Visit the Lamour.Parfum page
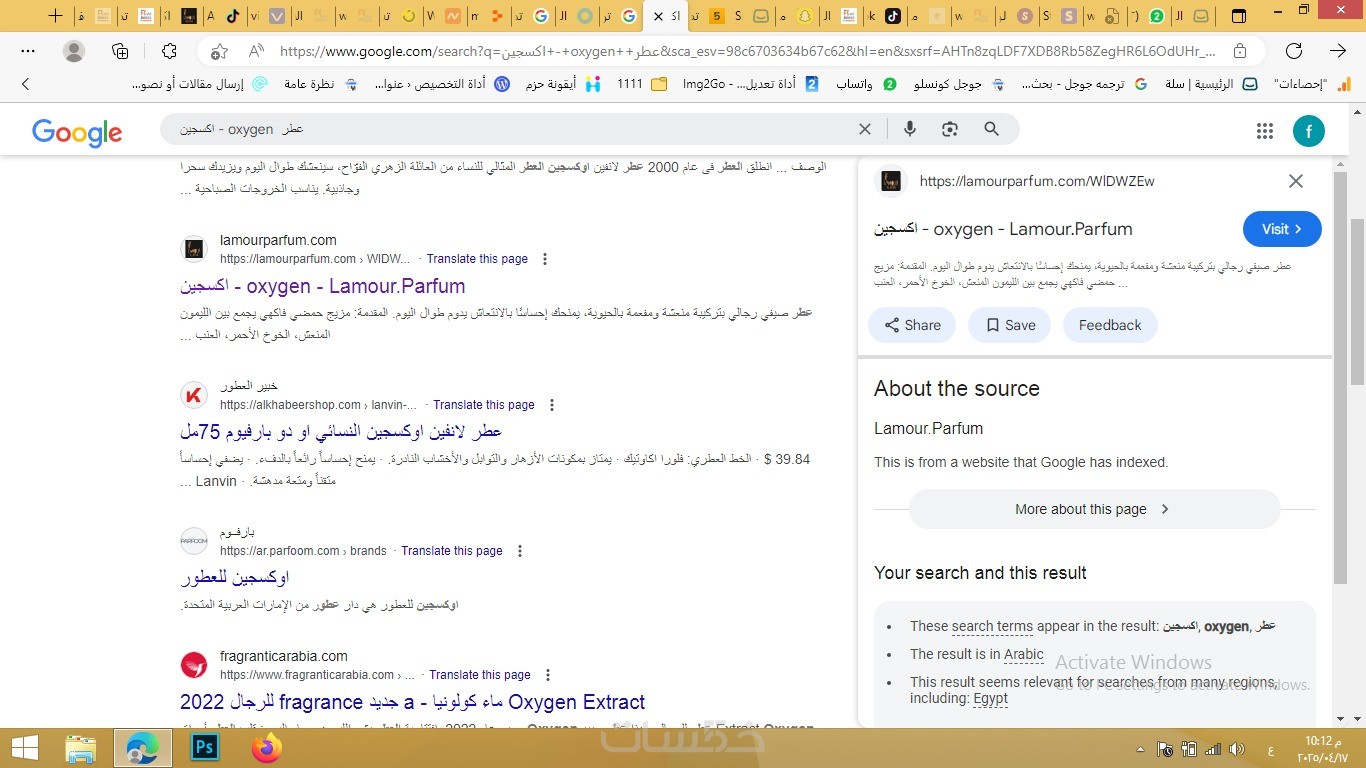Viewport: 1366px width, 768px height. 1282,229
